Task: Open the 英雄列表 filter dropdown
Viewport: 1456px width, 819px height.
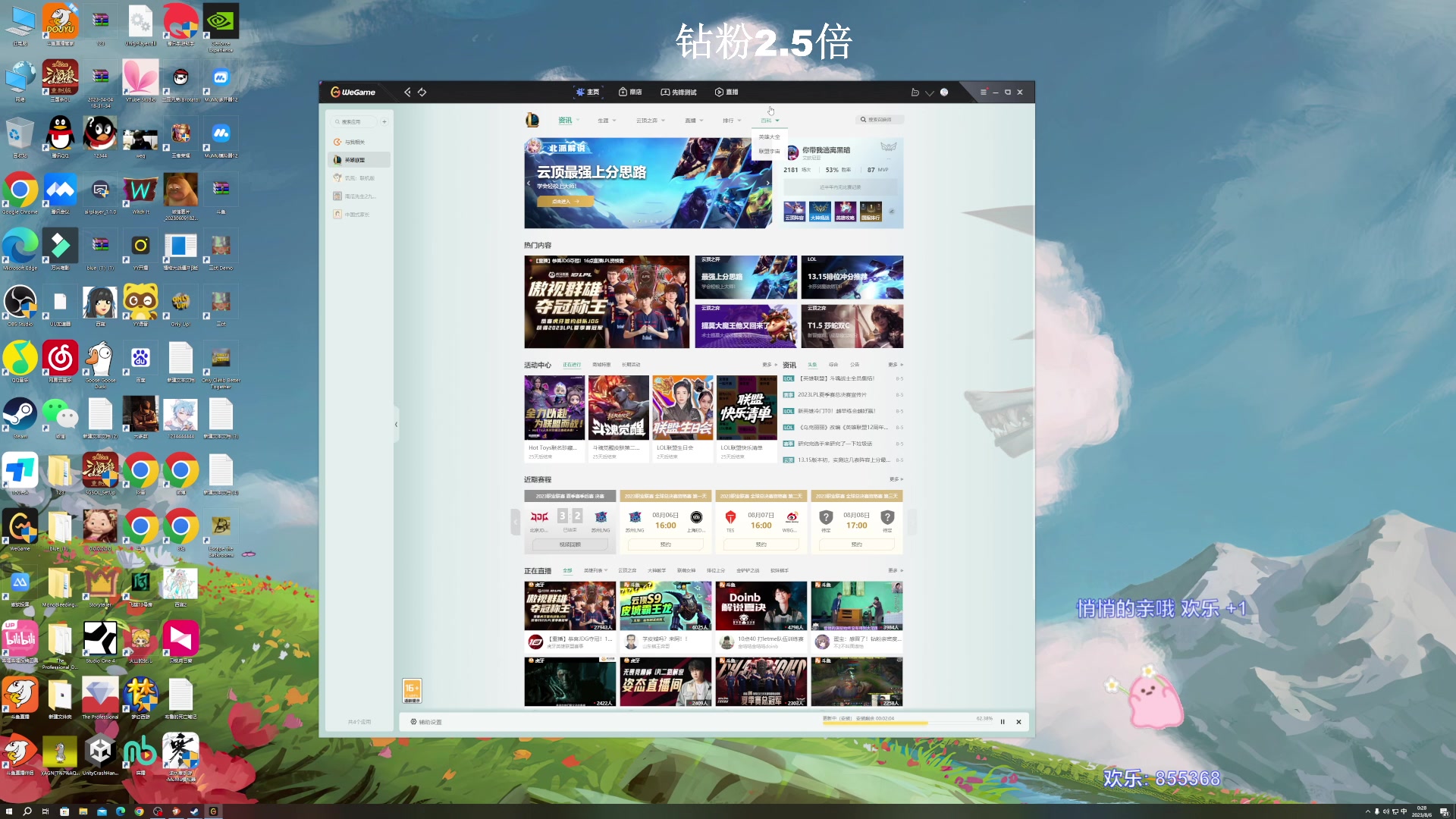Action: pos(595,570)
